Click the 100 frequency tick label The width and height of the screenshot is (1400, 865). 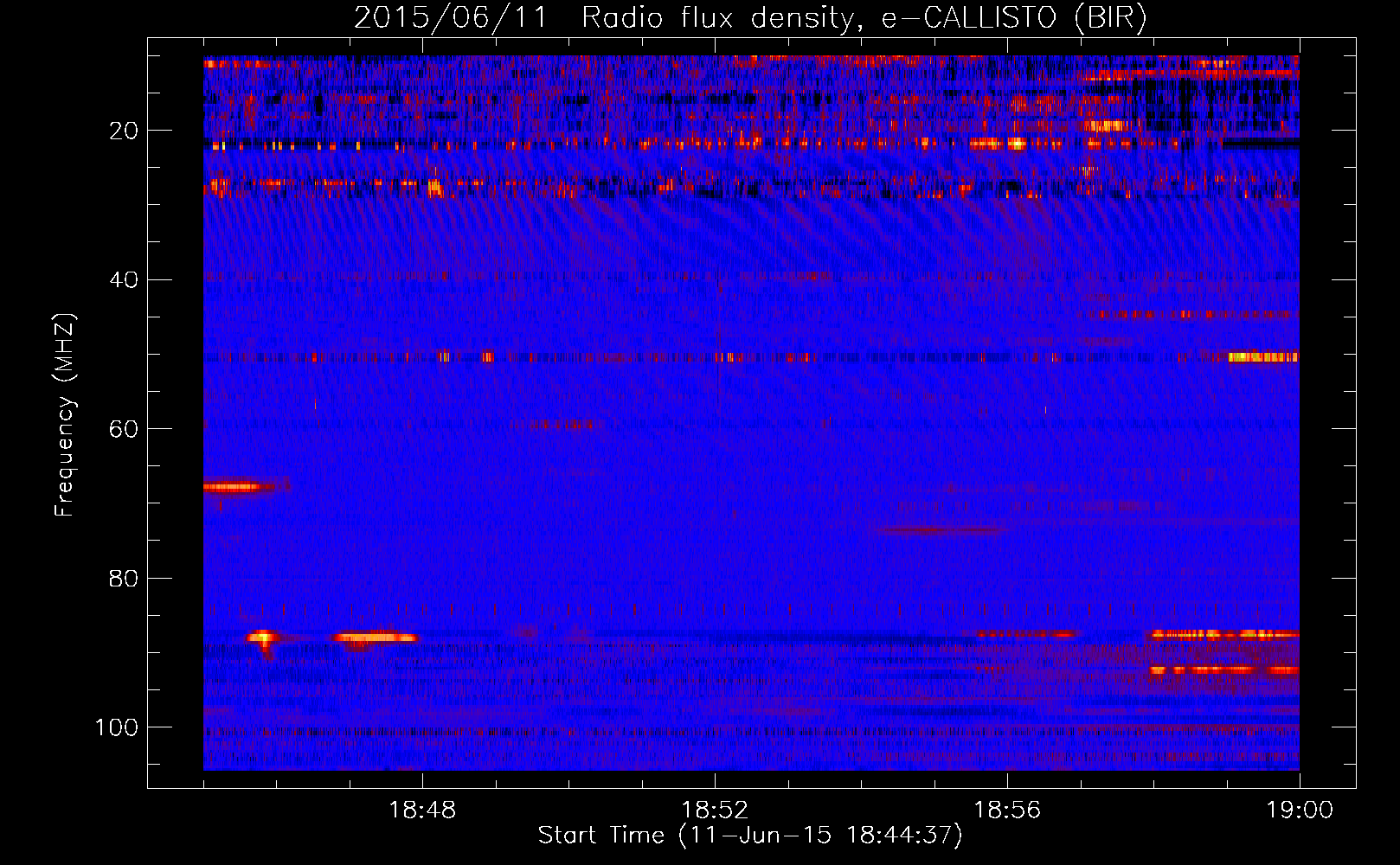[x=117, y=727]
